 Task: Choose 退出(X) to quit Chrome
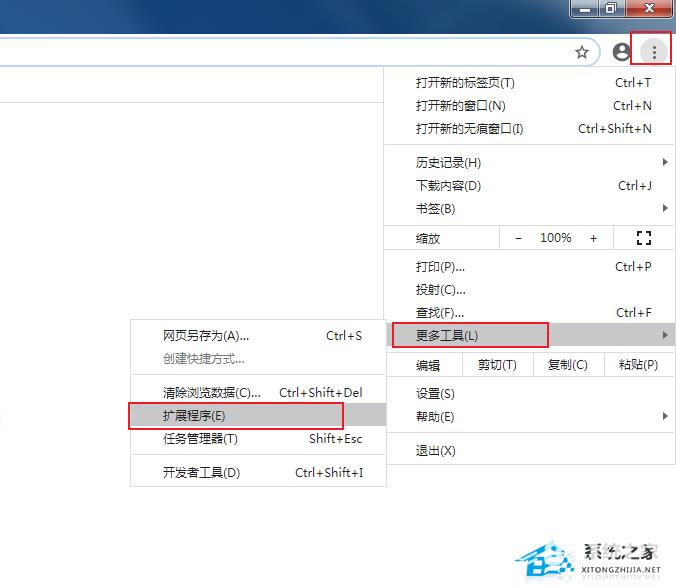[530, 450]
